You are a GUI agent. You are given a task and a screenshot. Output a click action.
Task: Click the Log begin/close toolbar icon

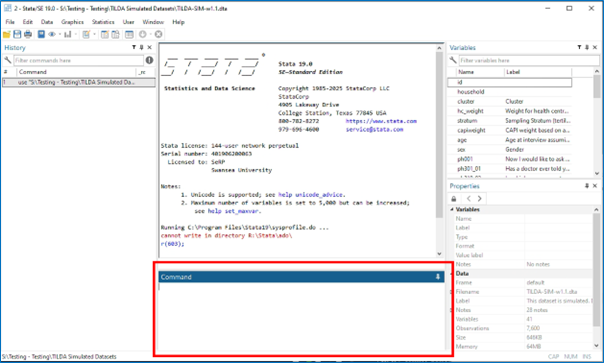click(x=41, y=34)
